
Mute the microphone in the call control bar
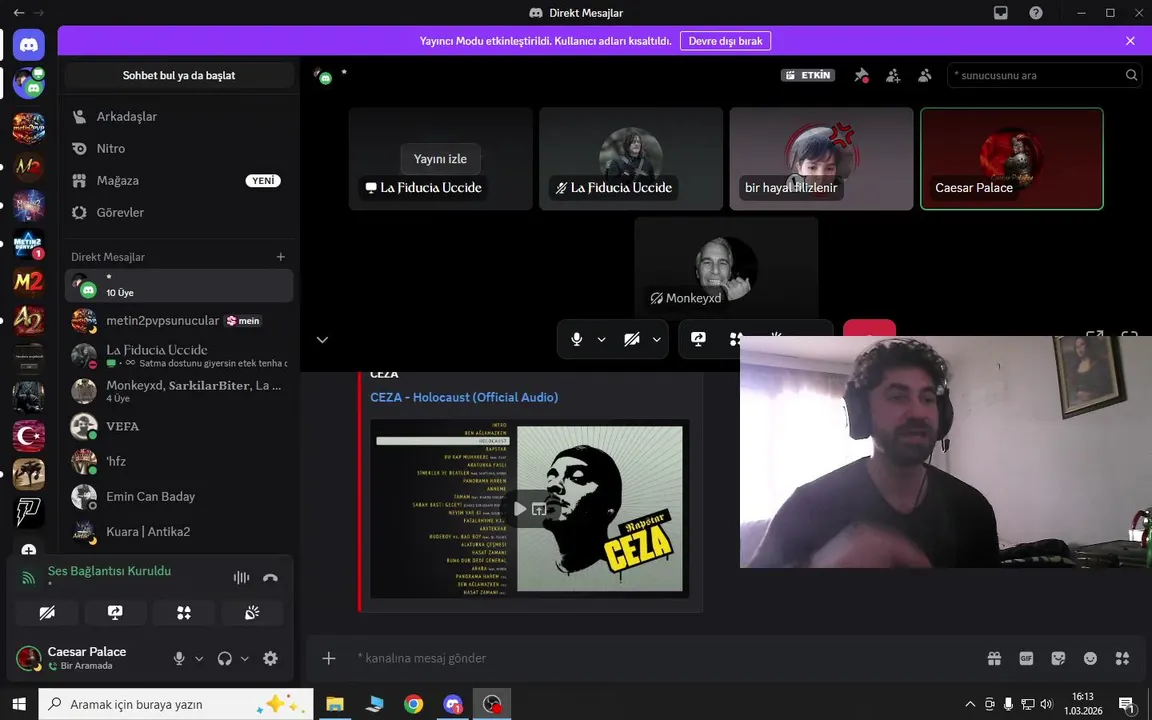tap(577, 339)
